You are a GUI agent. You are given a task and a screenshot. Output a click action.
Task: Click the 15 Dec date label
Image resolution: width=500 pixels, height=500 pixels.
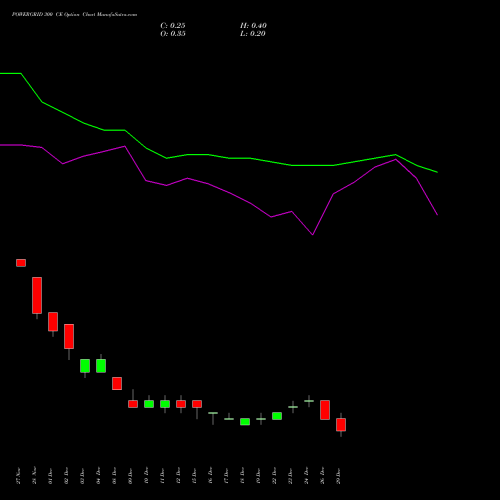pyautogui.click(x=195, y=476)
